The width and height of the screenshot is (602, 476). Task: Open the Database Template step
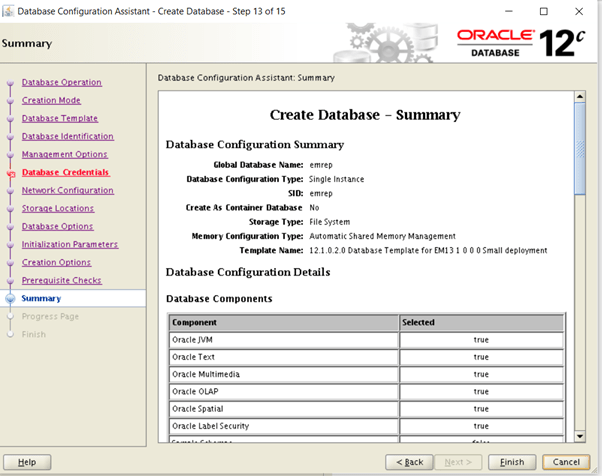click(60, 118)
